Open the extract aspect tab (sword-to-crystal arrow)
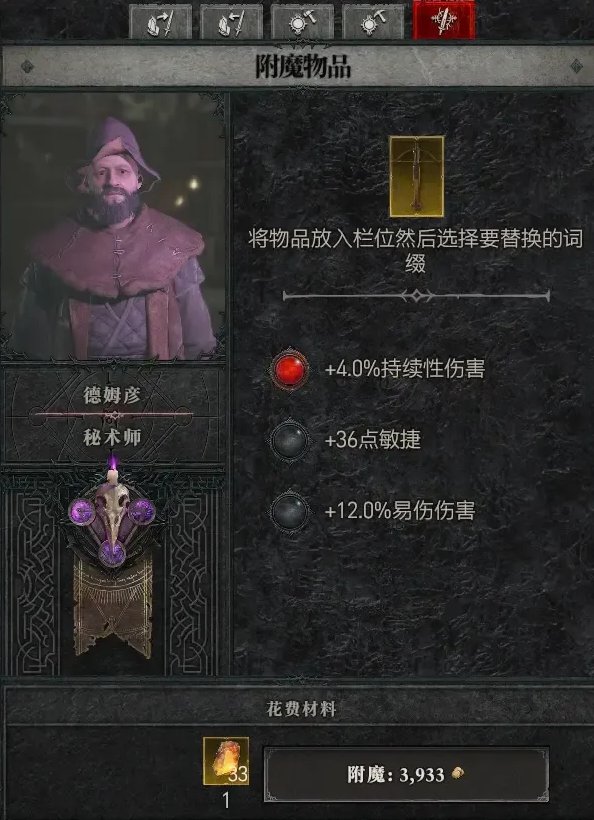 pyautogui.click(x=231, y=22)
